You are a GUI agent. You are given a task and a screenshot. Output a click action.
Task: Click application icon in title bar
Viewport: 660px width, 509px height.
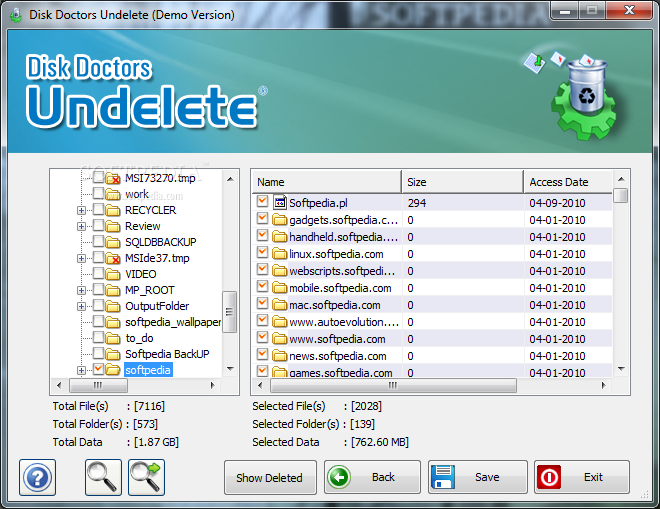tap(16, 15)
